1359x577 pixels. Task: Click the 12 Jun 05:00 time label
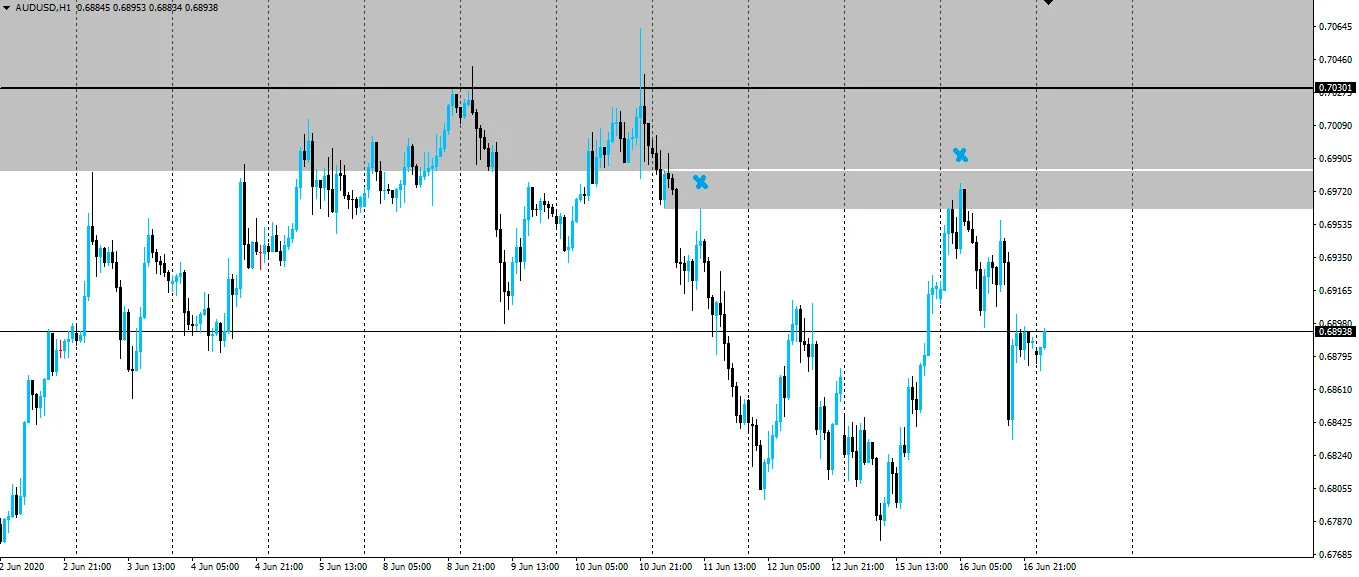point(792,567)
